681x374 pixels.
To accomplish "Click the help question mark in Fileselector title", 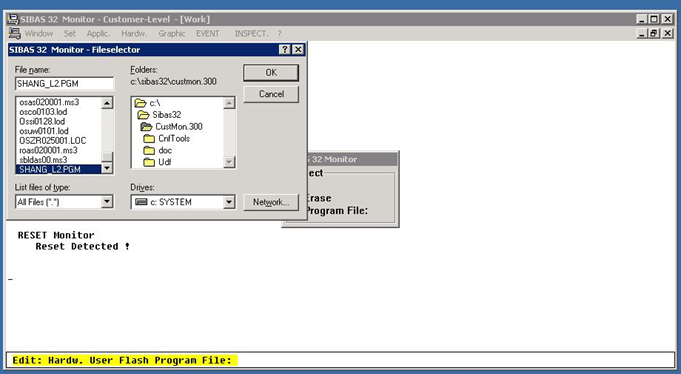I will click(284, 50).
